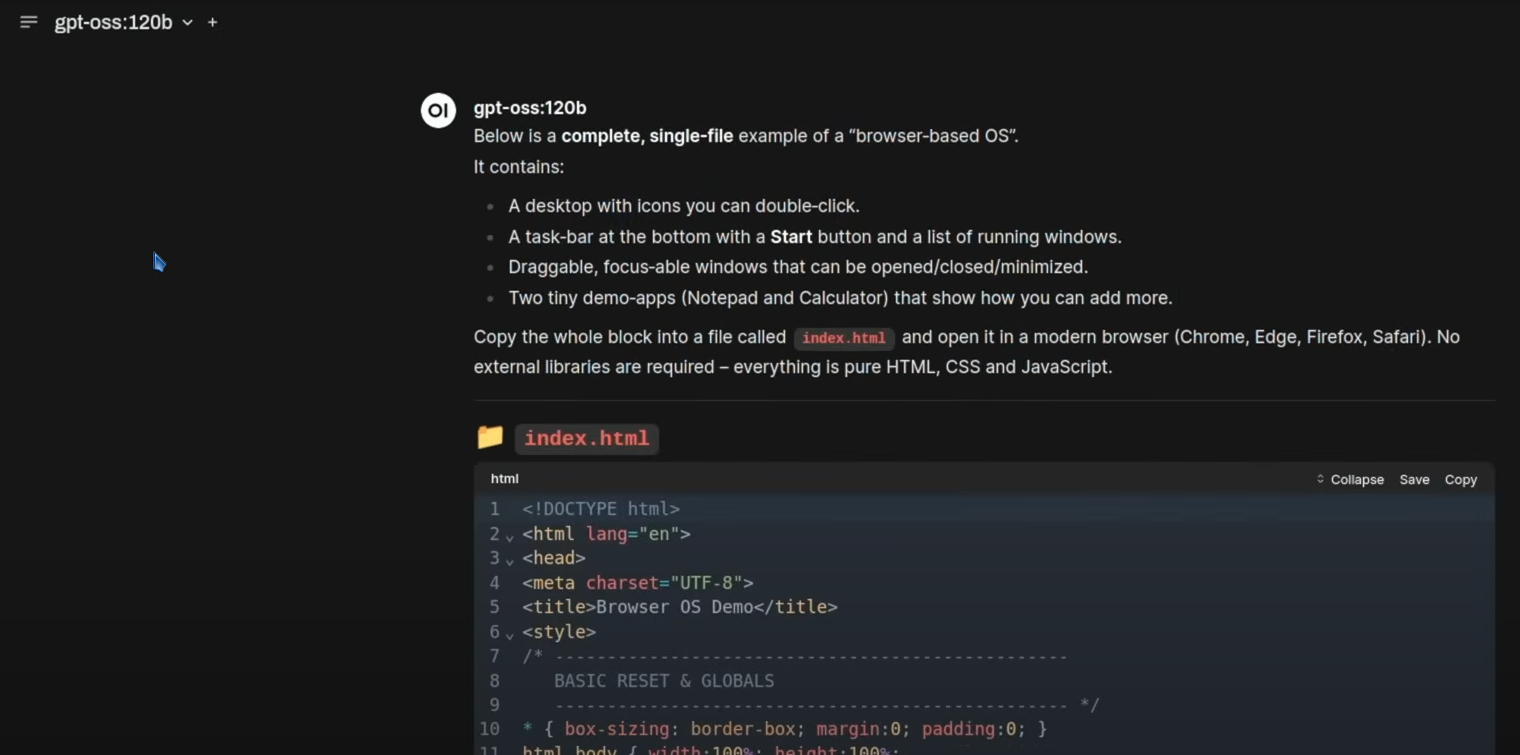This screenshot has width=1520, height=755.
Task: Click the index.html heading label
Action: 587,438
